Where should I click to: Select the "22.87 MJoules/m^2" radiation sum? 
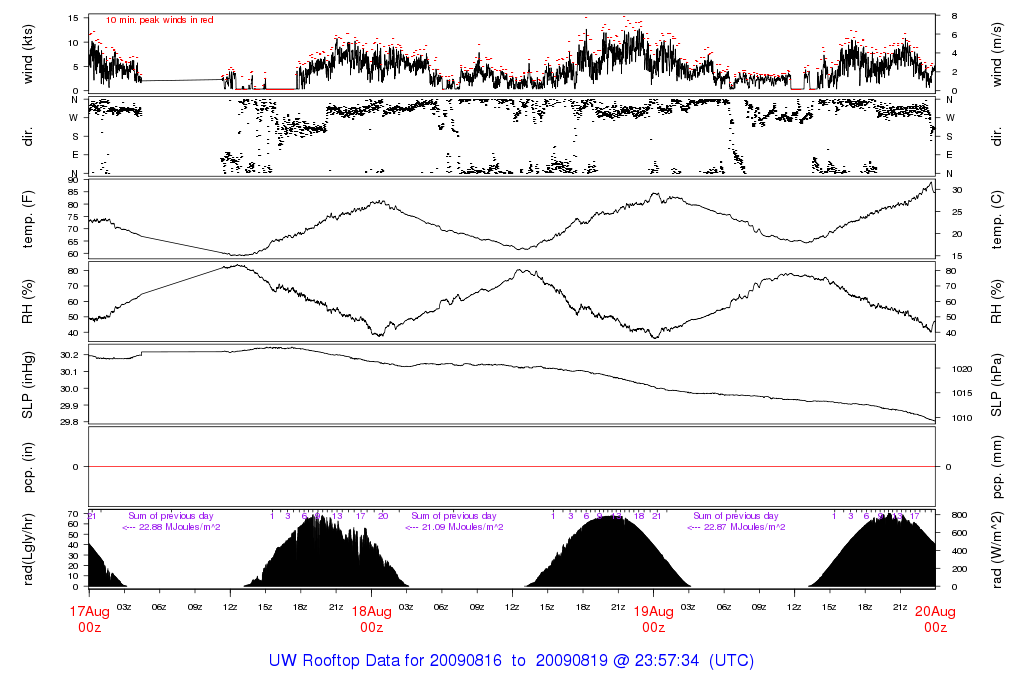click(744, 527)
